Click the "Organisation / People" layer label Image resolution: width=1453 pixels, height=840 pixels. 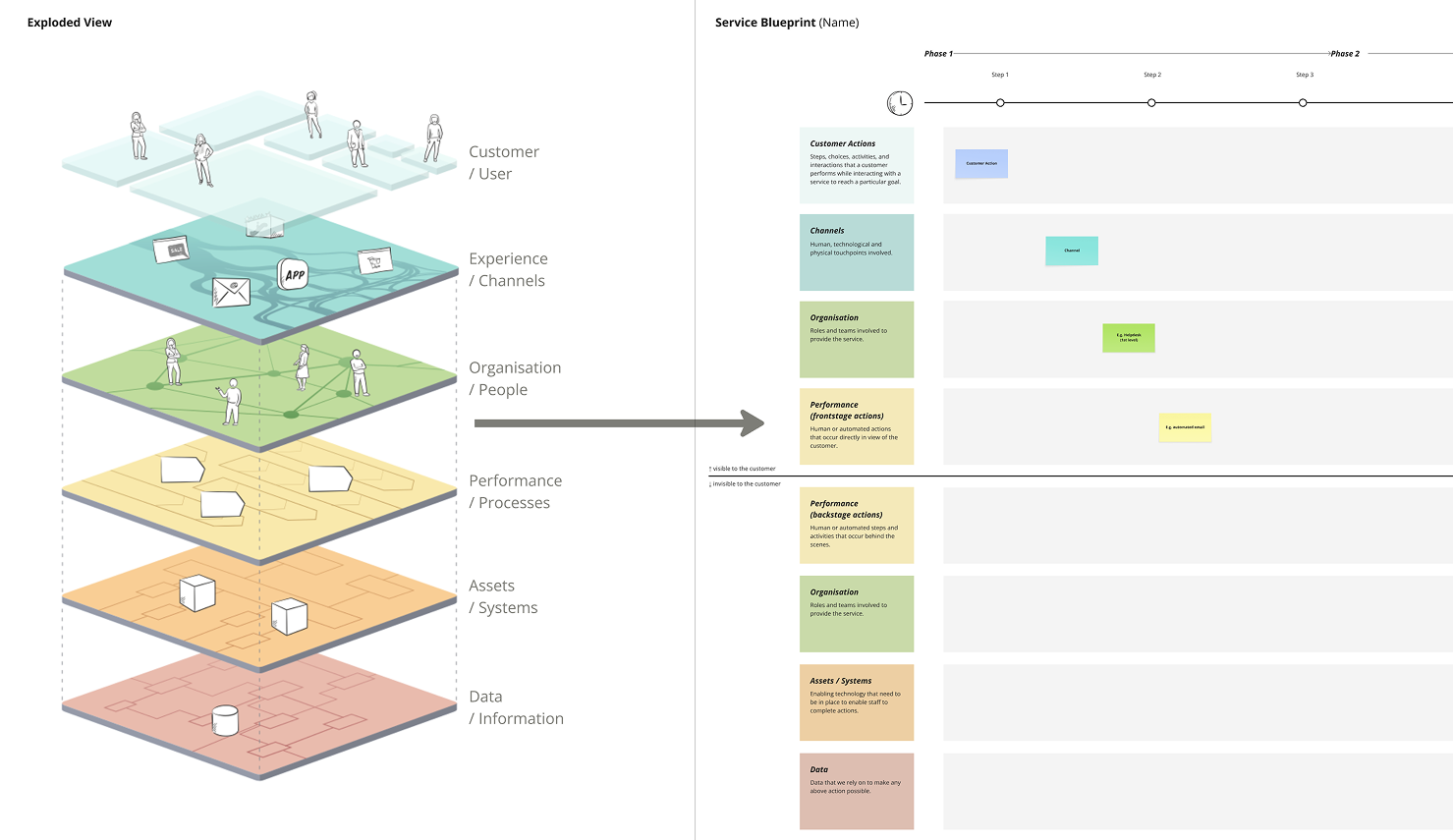[515, 379]
